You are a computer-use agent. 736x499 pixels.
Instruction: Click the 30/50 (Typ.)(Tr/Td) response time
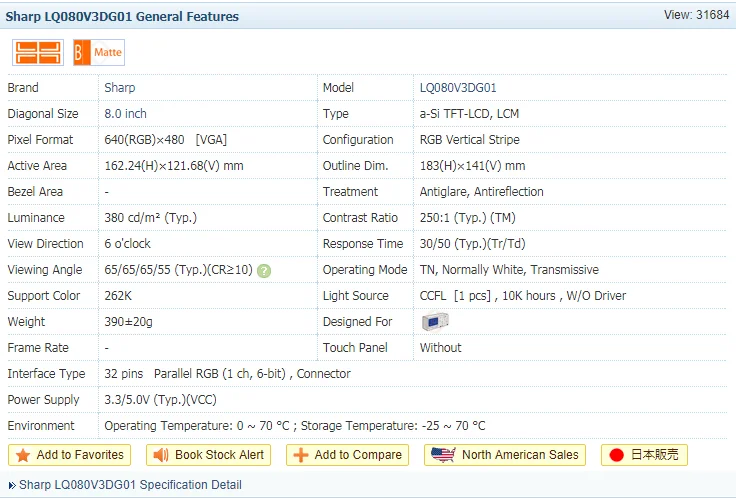[x=473, y=244]
